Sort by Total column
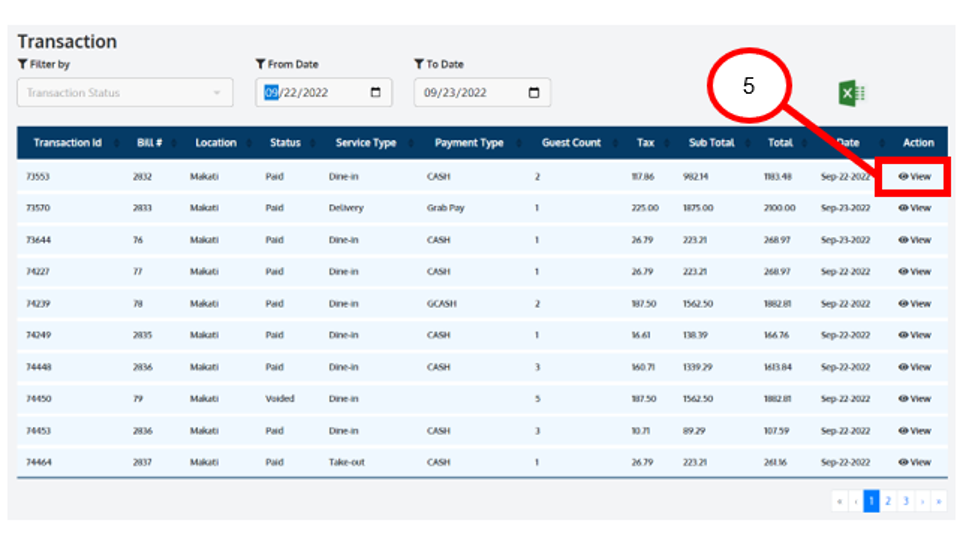960x536 pixels. pos(780,143)
